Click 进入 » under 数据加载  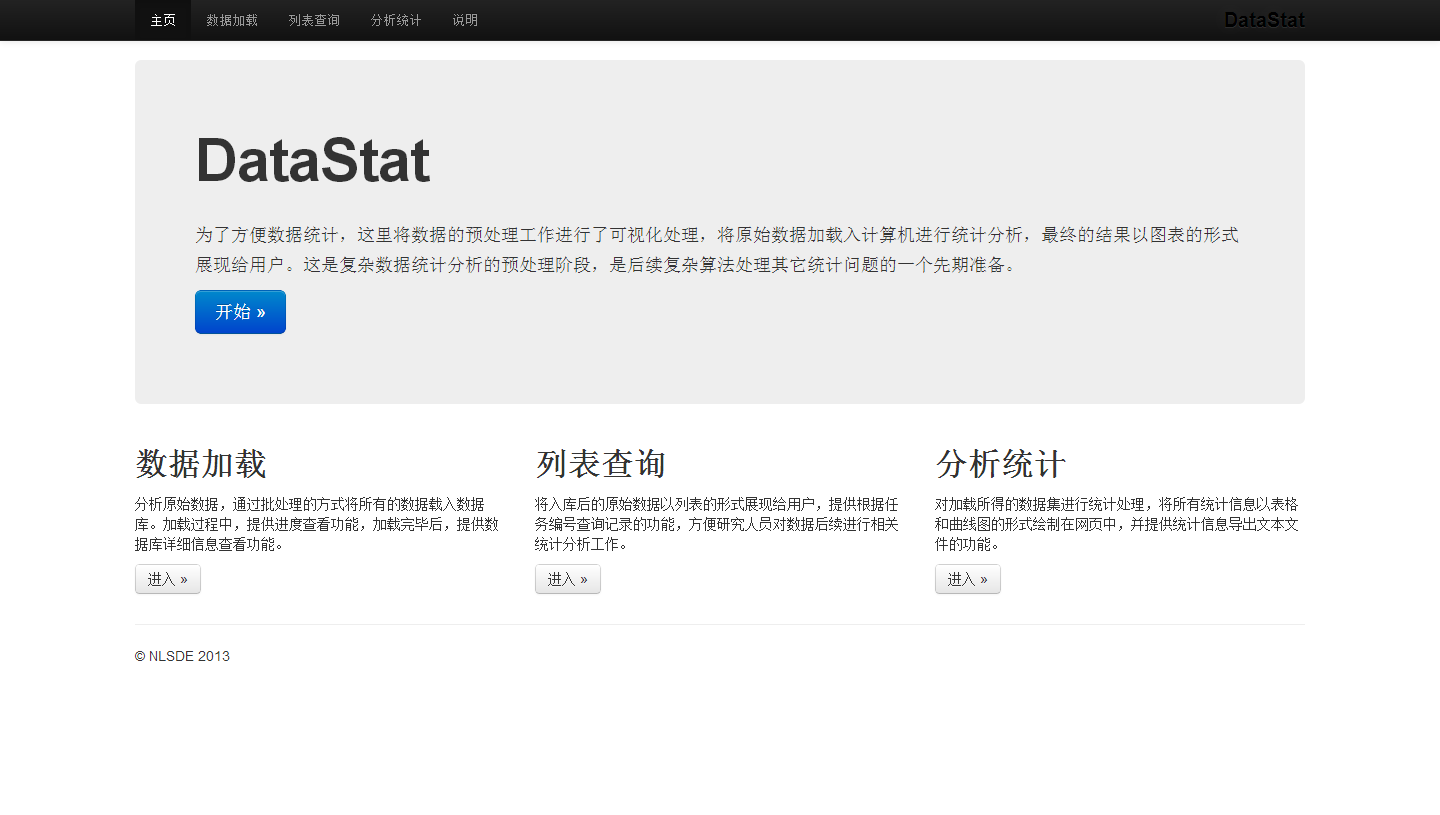pos(168,579)
